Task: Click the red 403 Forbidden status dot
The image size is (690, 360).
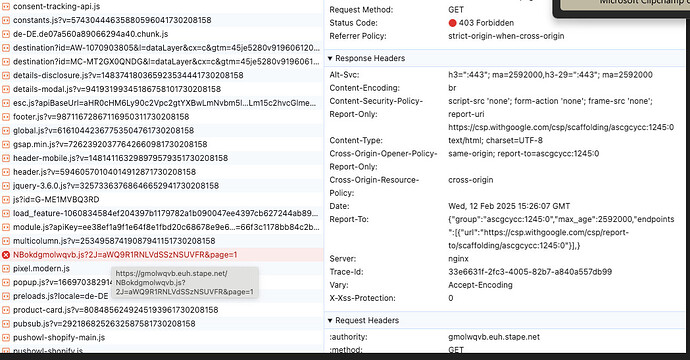Action: click(x=452, y=23)
